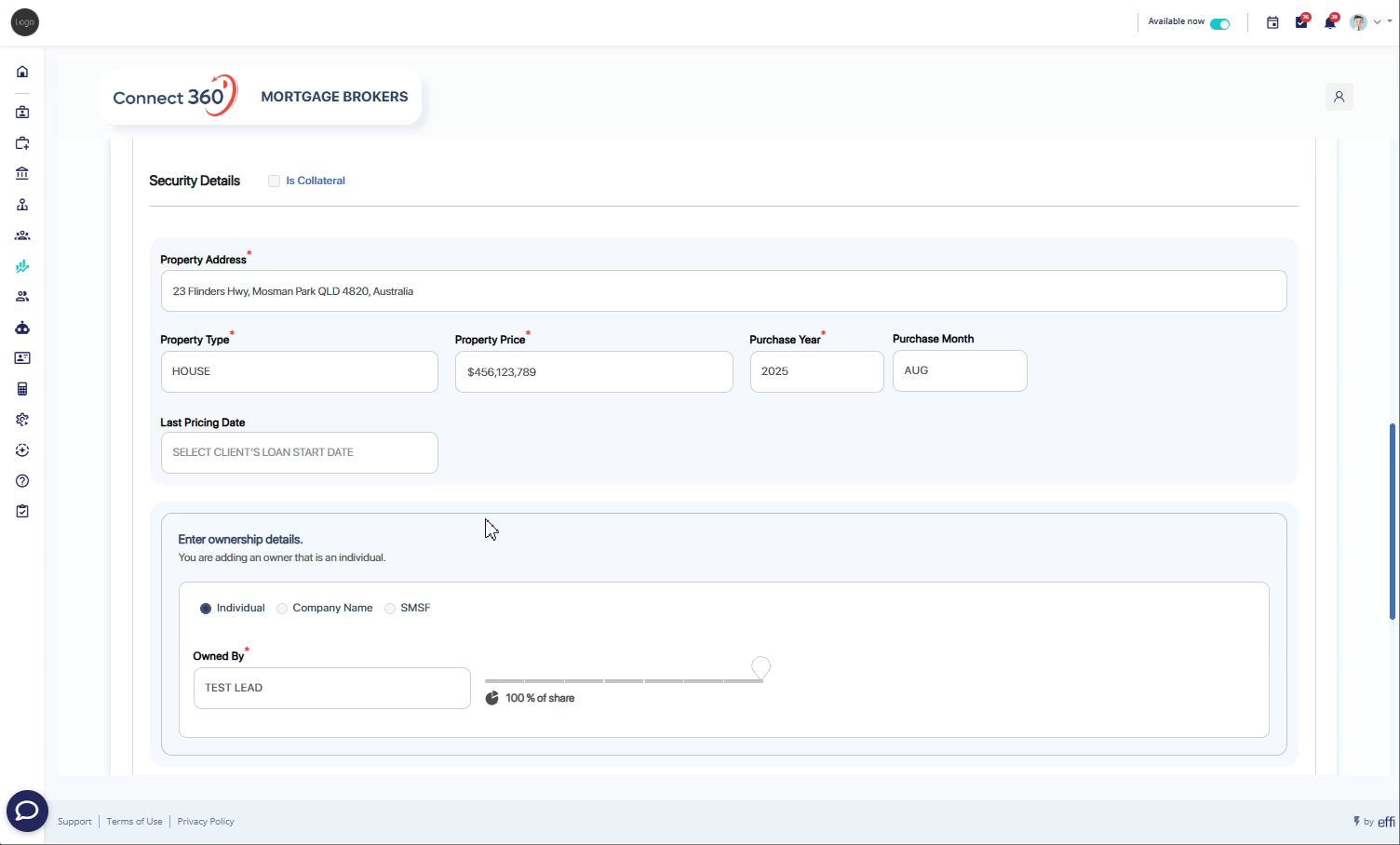This screenshot has height=845, width=1400.
Task: Open the Owned By dropdown showing TEST LEAD
Action: [331, 688]
